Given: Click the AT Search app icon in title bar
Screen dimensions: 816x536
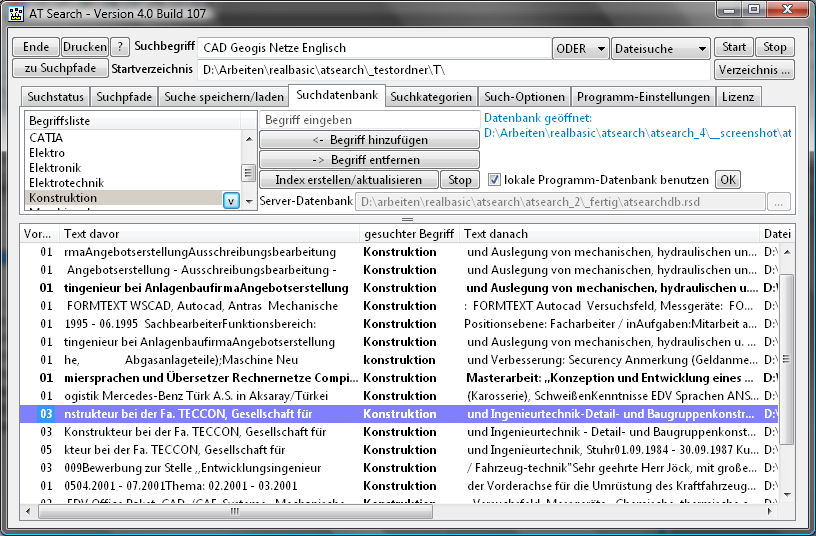Looking at the screenshot, I should (x=17, y=13).
